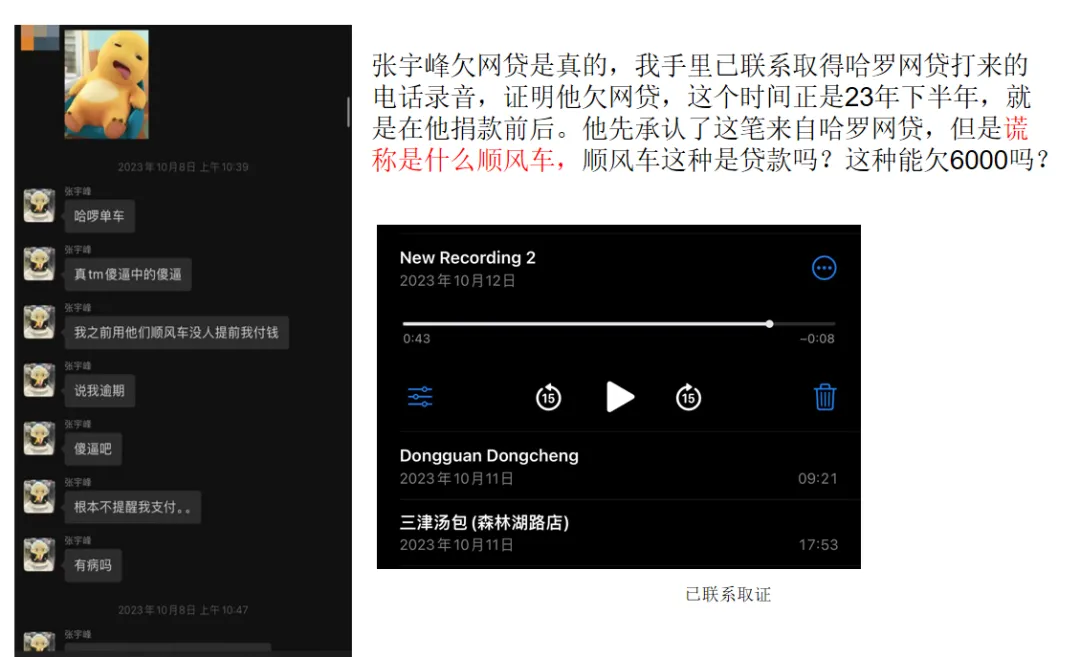The image size is (1080, 657).
Task: Tap the rewind 15 seconds icon
Action: (x=547, y=397)
